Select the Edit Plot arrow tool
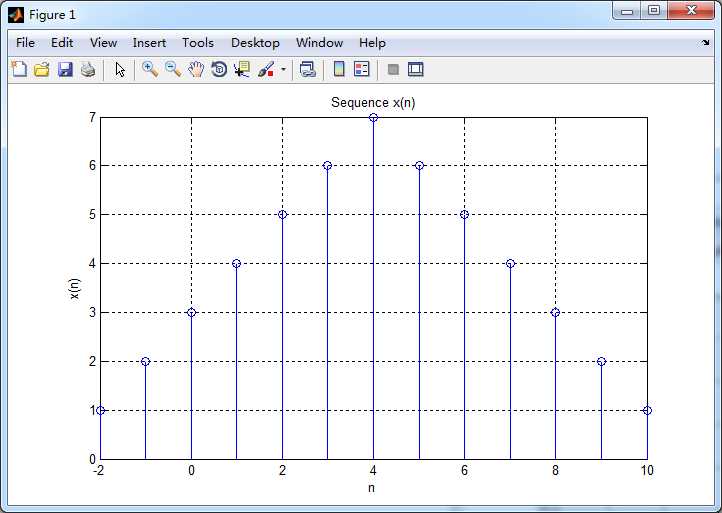This screenshot has width=722, height=513. point(120,70)
